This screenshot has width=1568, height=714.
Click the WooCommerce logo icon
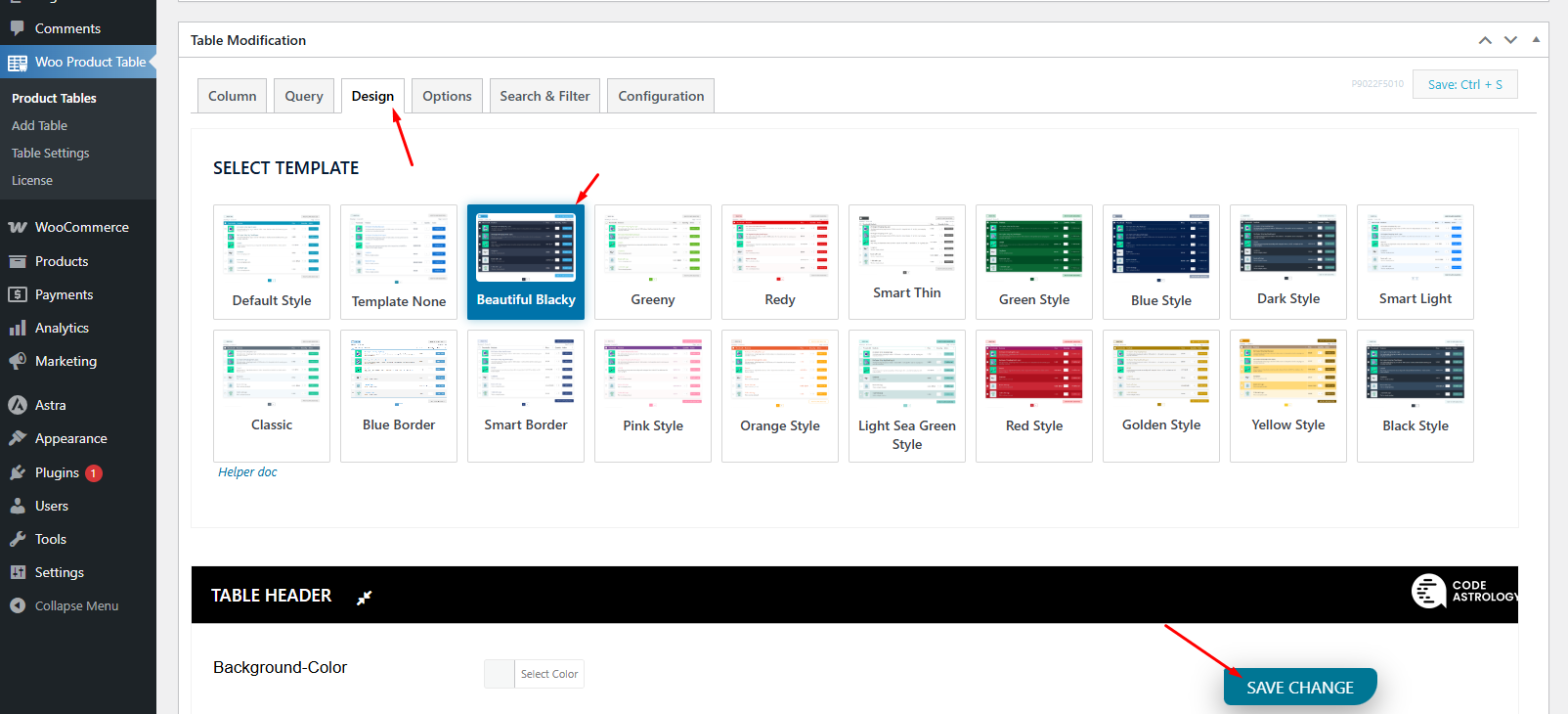point(18,227)
